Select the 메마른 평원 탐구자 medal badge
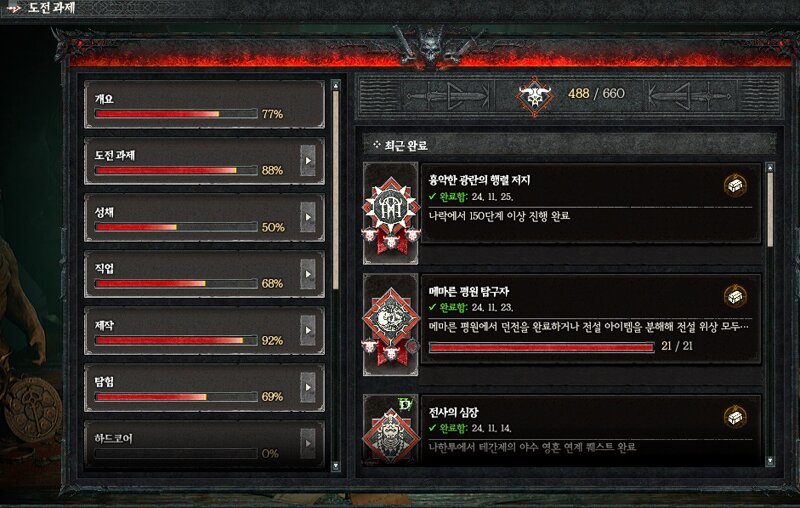The image size is (800, 508). click(391, 325)
